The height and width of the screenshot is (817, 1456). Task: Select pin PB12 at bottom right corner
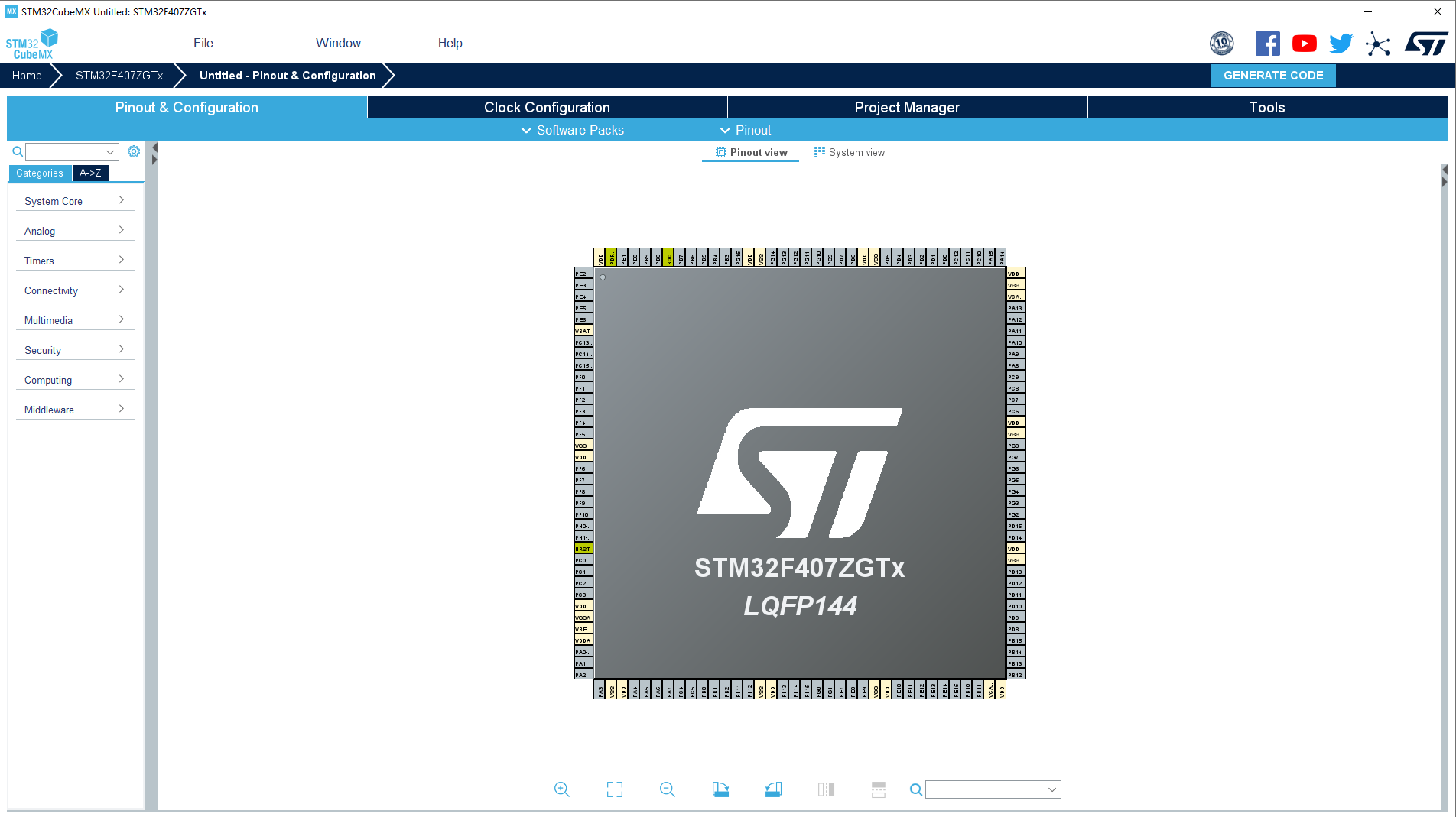[x=1016, y=675]
